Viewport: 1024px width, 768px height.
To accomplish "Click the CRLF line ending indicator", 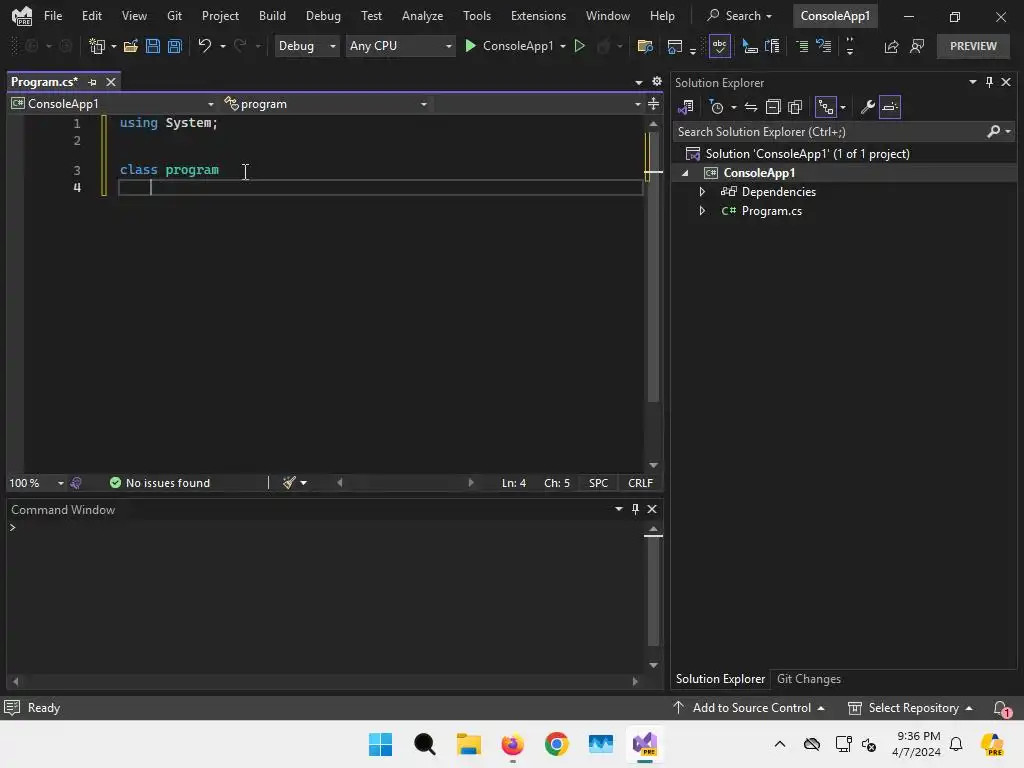I will tap(640, 483).
